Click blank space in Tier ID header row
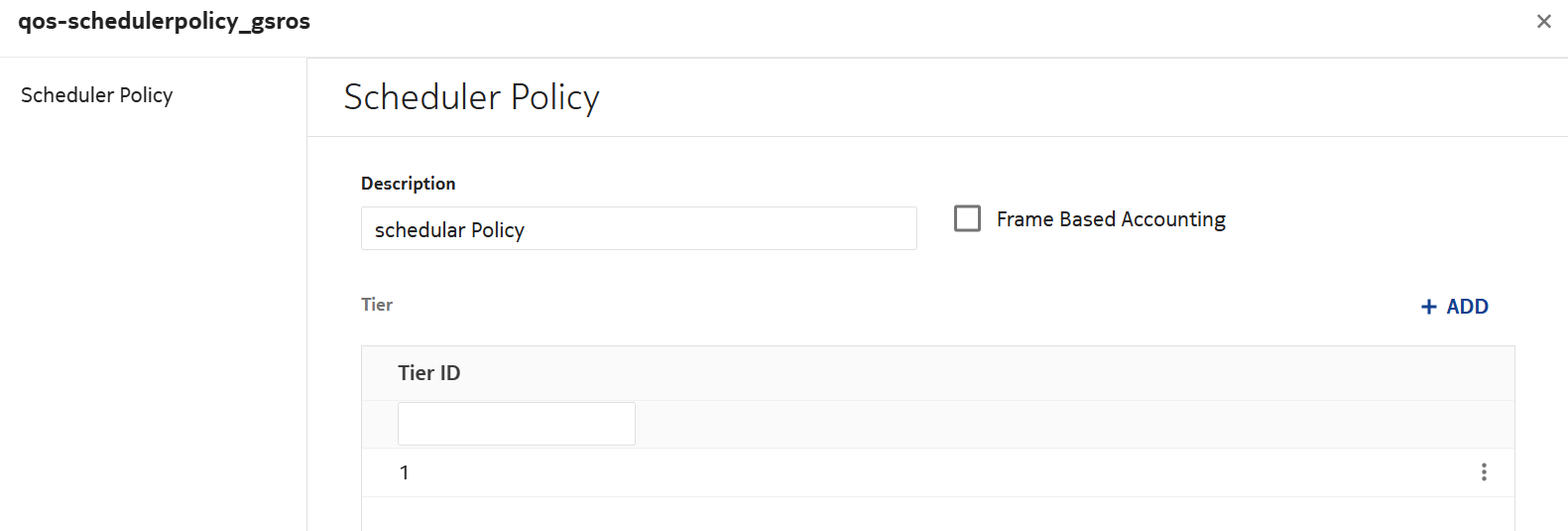1568x531 pixels. (x=992, y=373)
